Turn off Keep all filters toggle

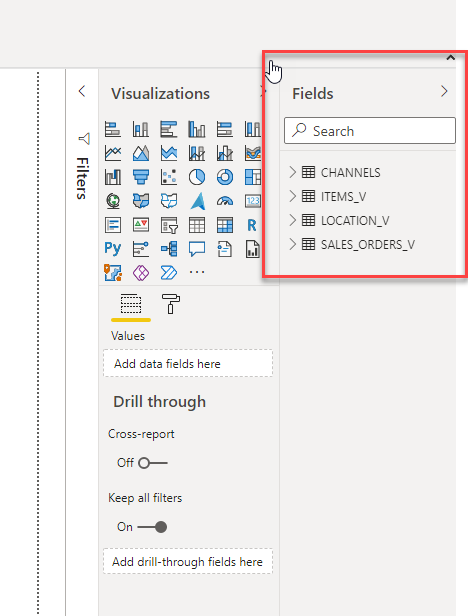[x=152, y=527]
